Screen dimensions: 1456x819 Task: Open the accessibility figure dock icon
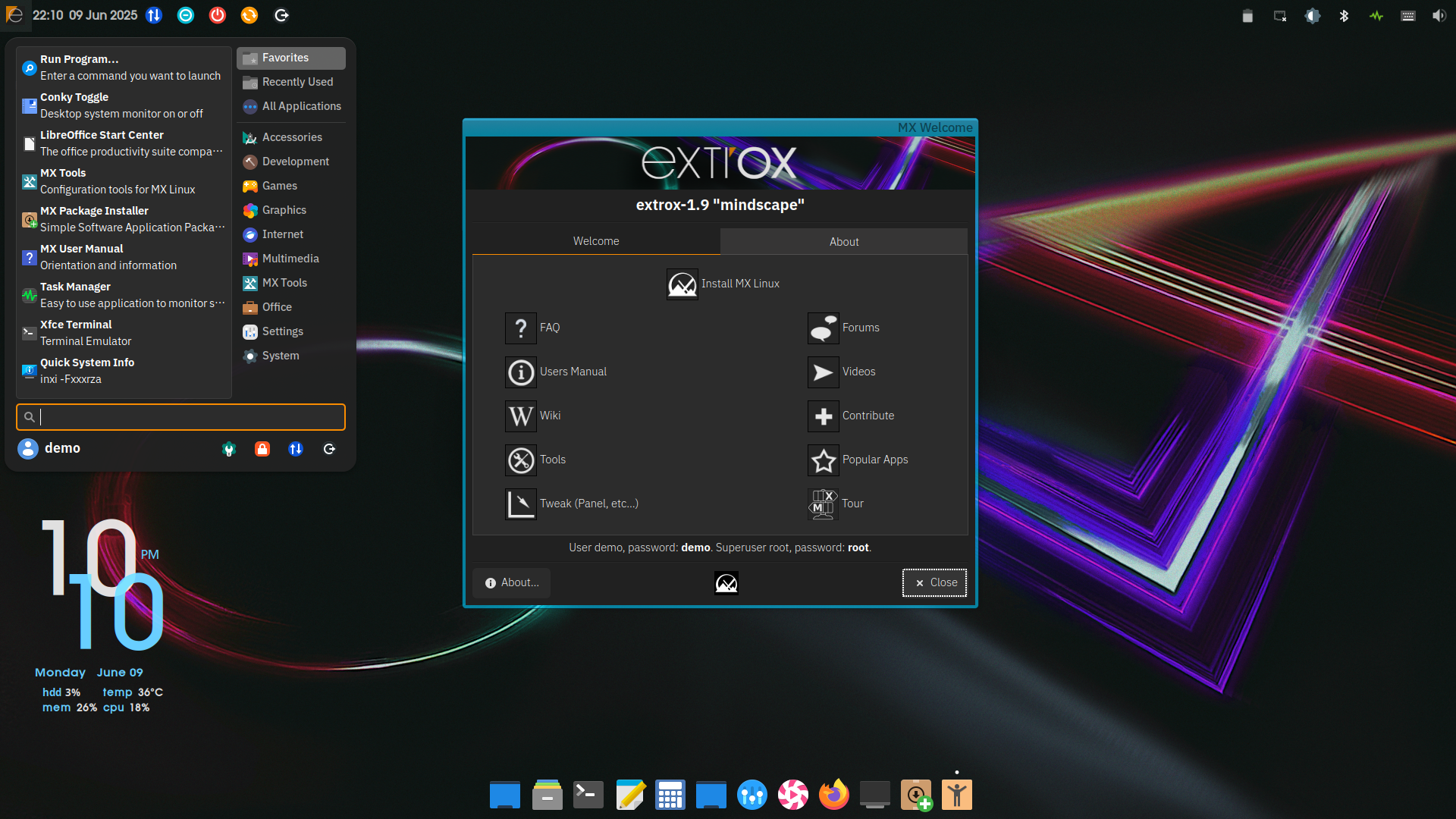pyautogui.click(x=957, y=795)
